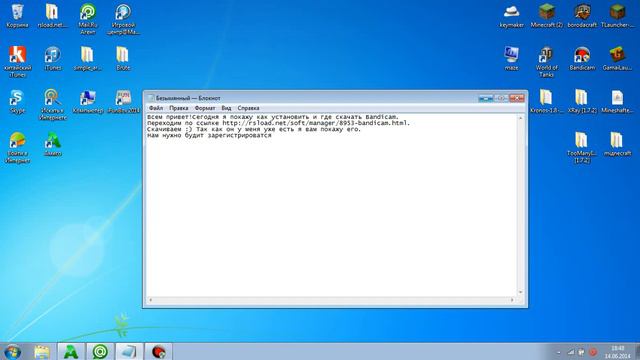Click the line starting with 'Скачиваем :)'
This screenshot has height=360, width=640.
tap(254, 129)
